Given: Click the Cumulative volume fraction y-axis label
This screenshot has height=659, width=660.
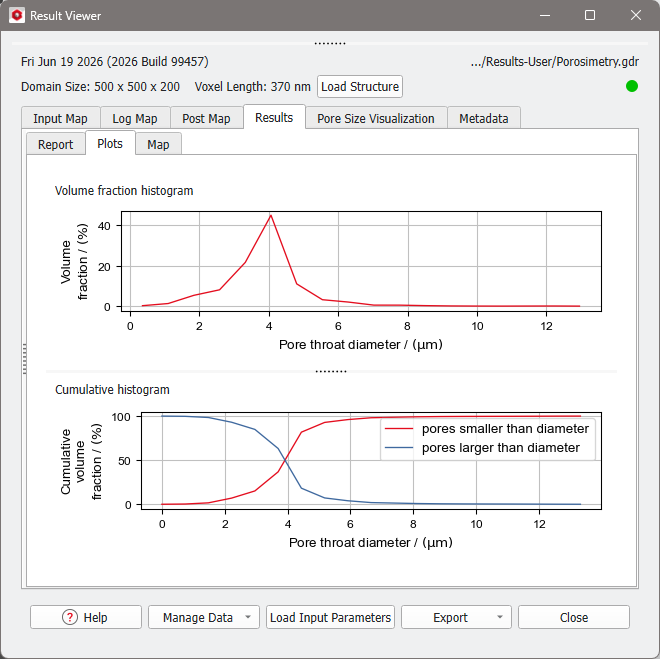Looking at the screenshot, I should coord(81,462).
